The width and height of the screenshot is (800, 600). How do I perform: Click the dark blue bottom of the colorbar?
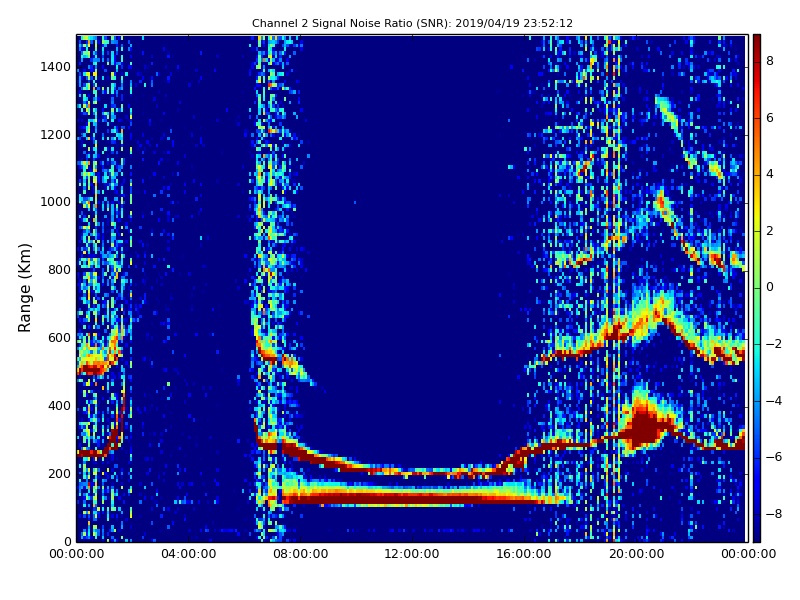(757, 531)
